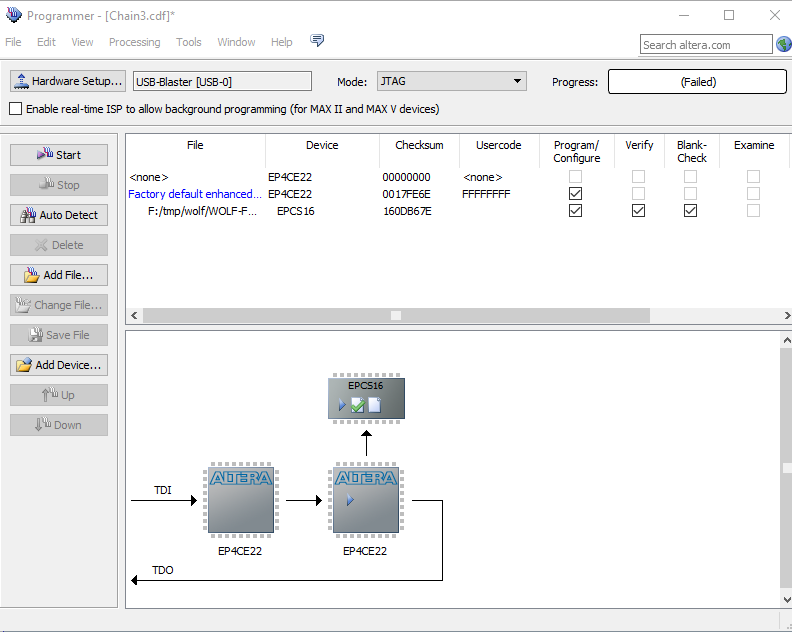Click the globe search icon next to altera.com field
The image size is (792, 632).
pyautogui.click(x=784, y=44)
